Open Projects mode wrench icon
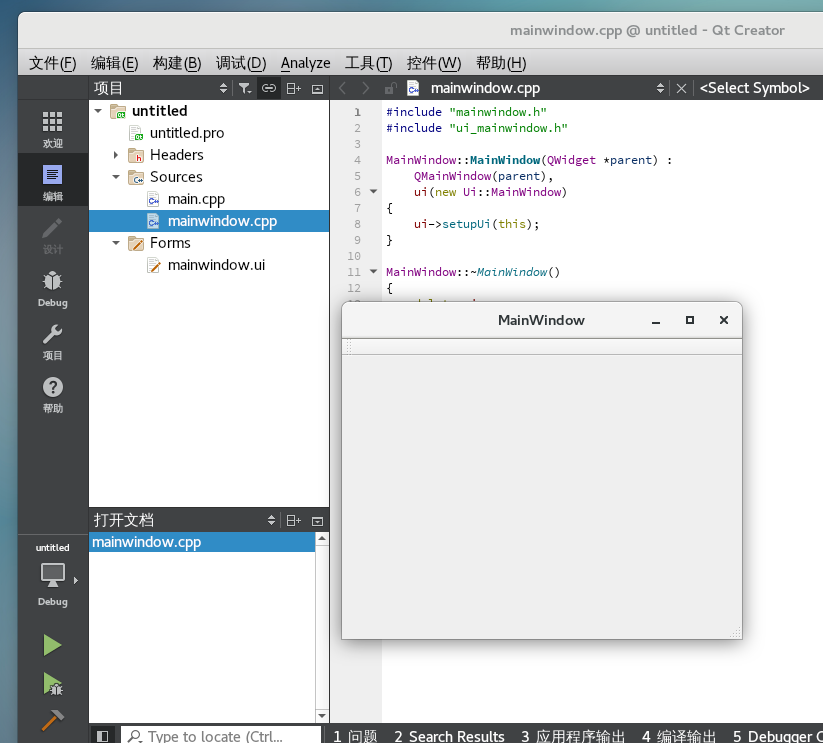The height and width of the screenshot is (743, 823). click(52, 334)
